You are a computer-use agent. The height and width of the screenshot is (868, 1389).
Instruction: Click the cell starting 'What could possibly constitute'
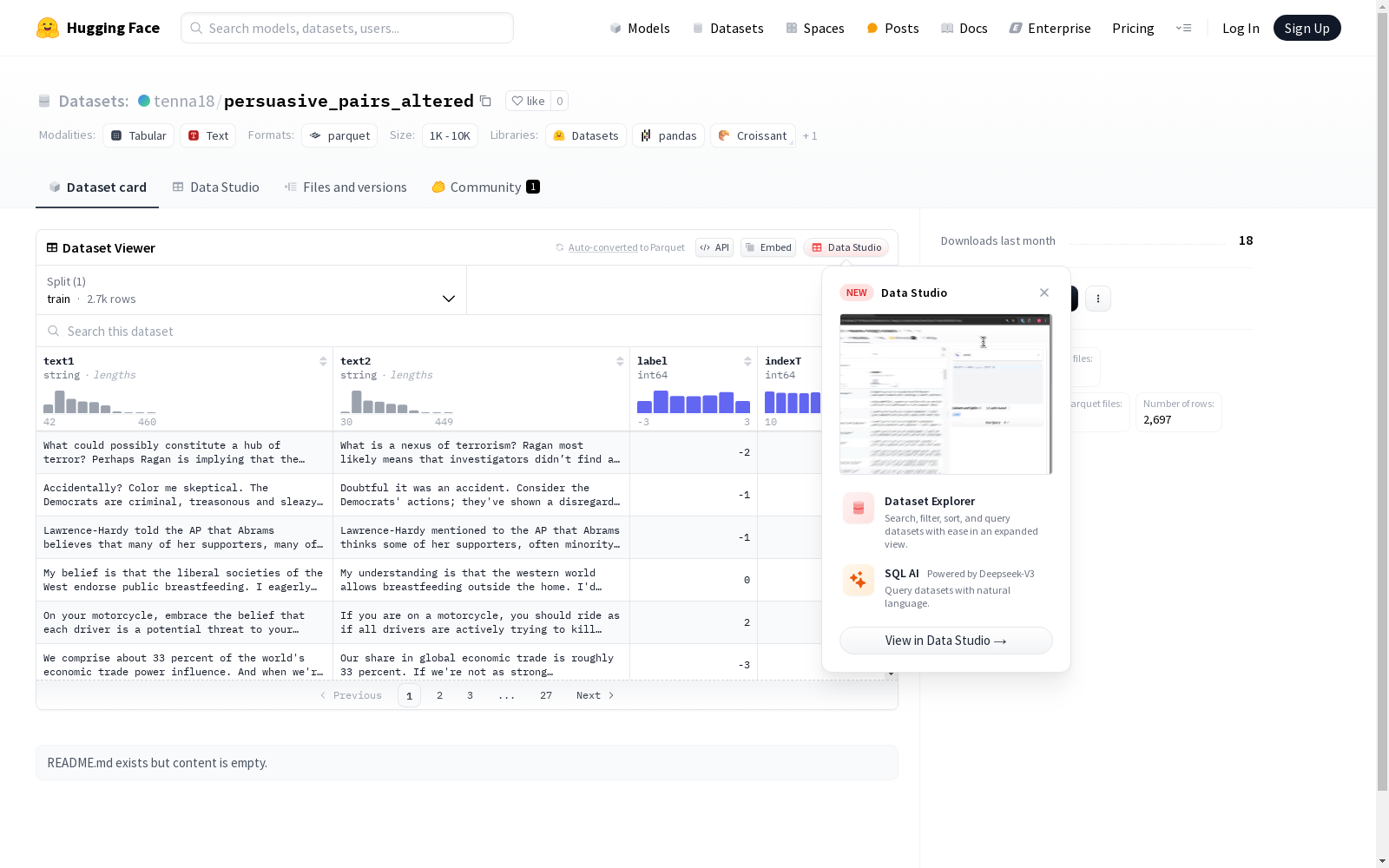[184, 452]
